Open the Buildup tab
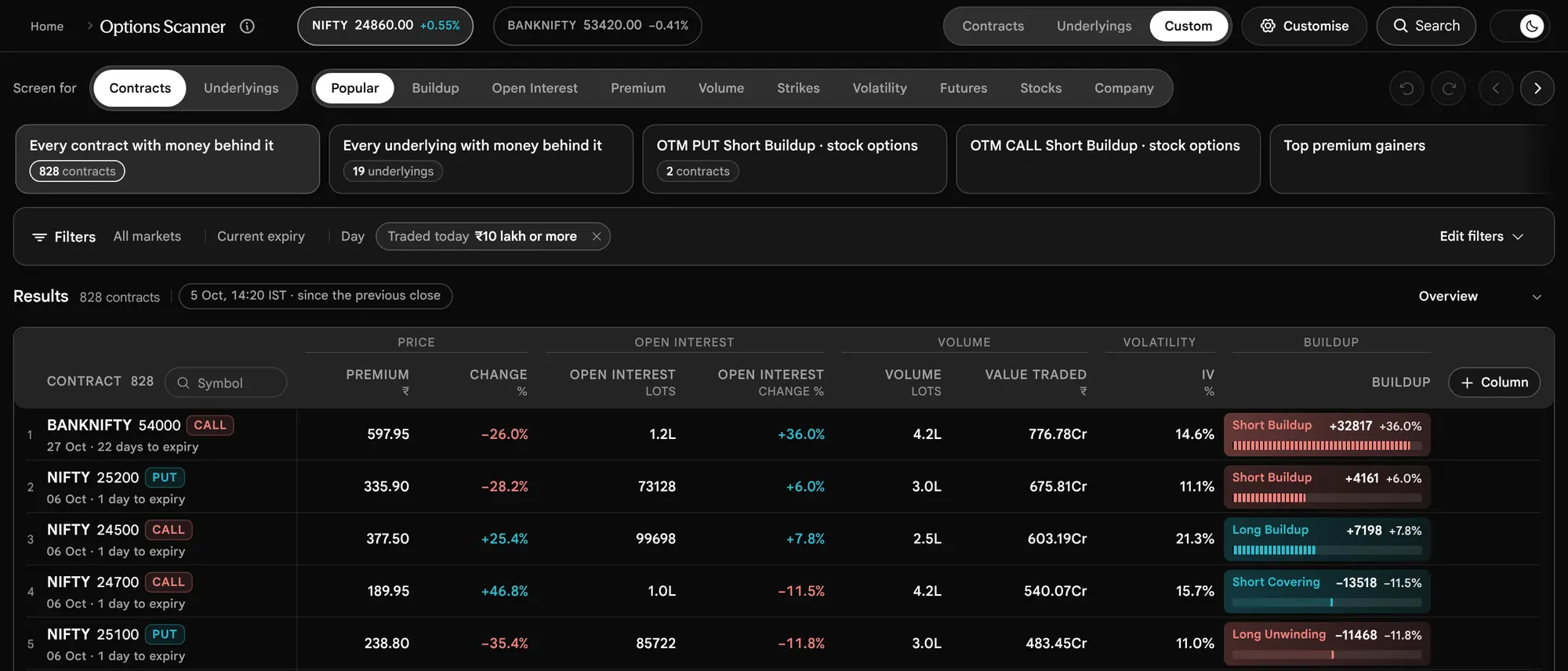 point(435,88)
